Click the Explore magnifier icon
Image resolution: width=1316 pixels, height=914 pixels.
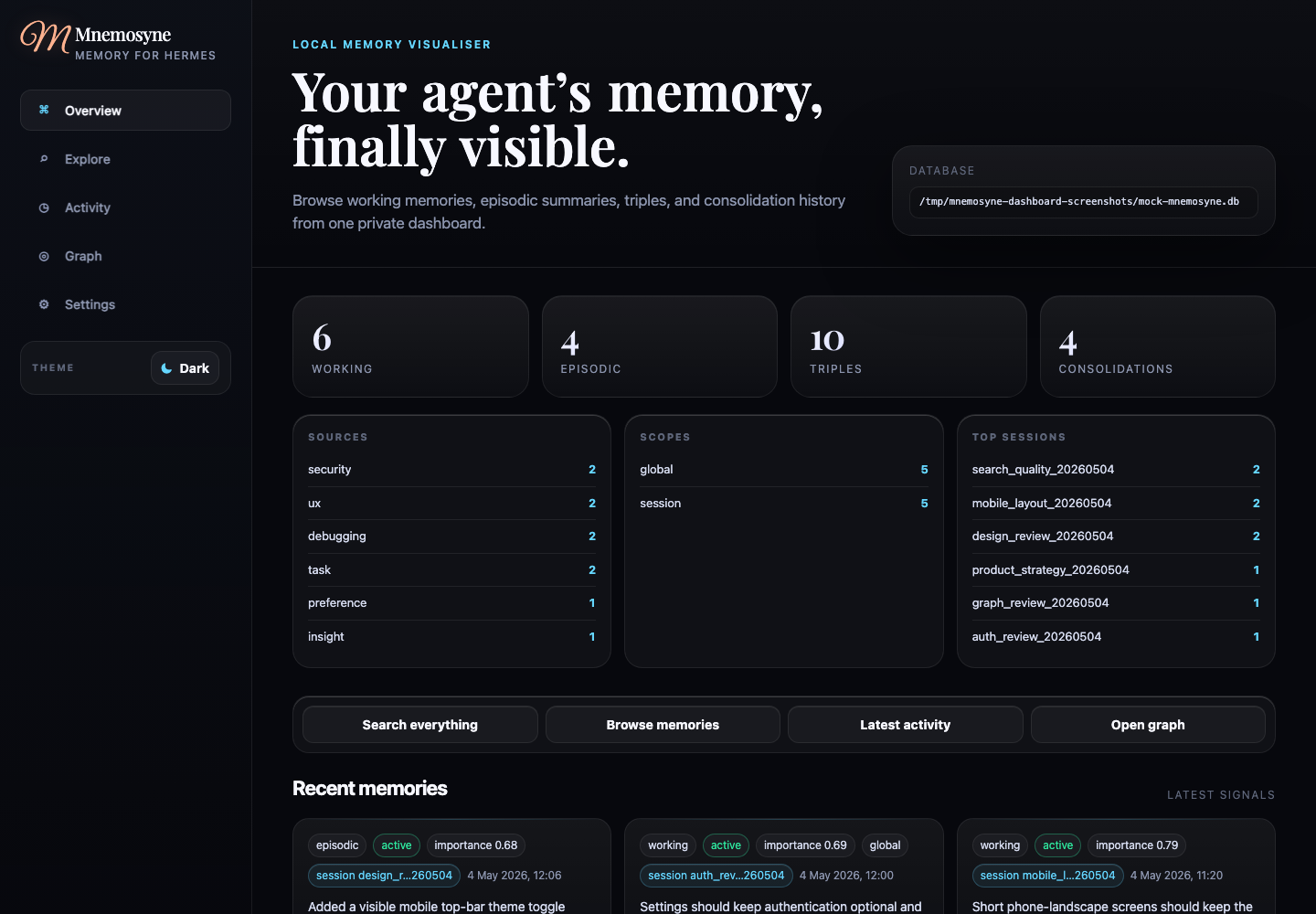[44, 159]
